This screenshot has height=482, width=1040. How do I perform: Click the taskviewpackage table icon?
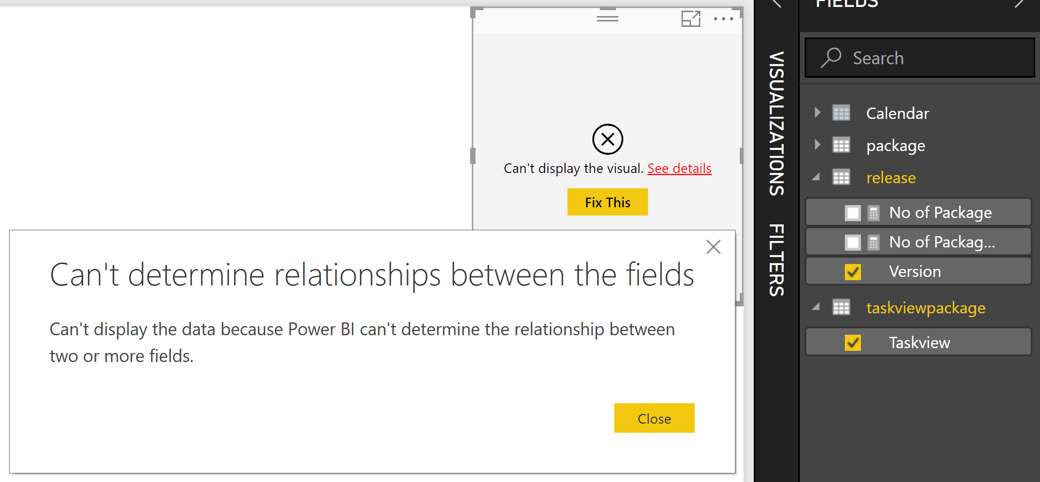[x=842, y=307]
